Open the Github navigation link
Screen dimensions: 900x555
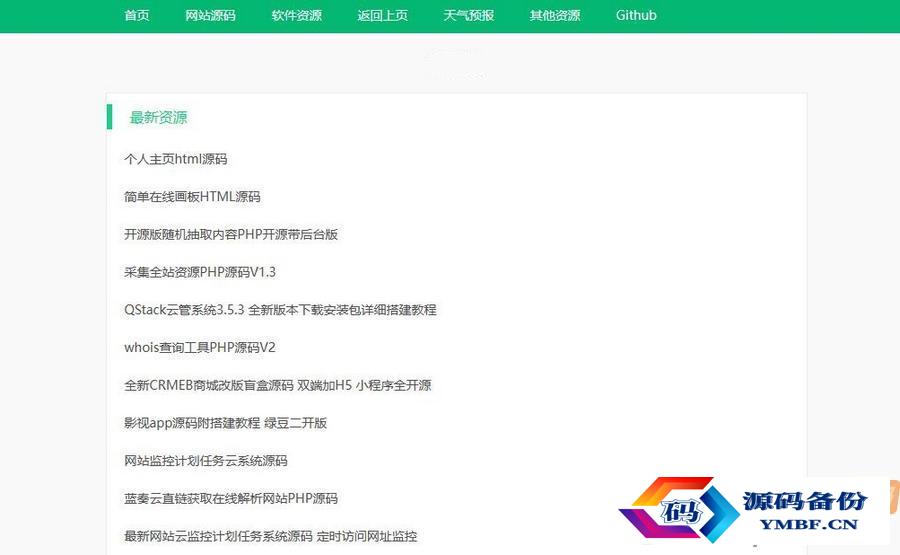point(636,15)
